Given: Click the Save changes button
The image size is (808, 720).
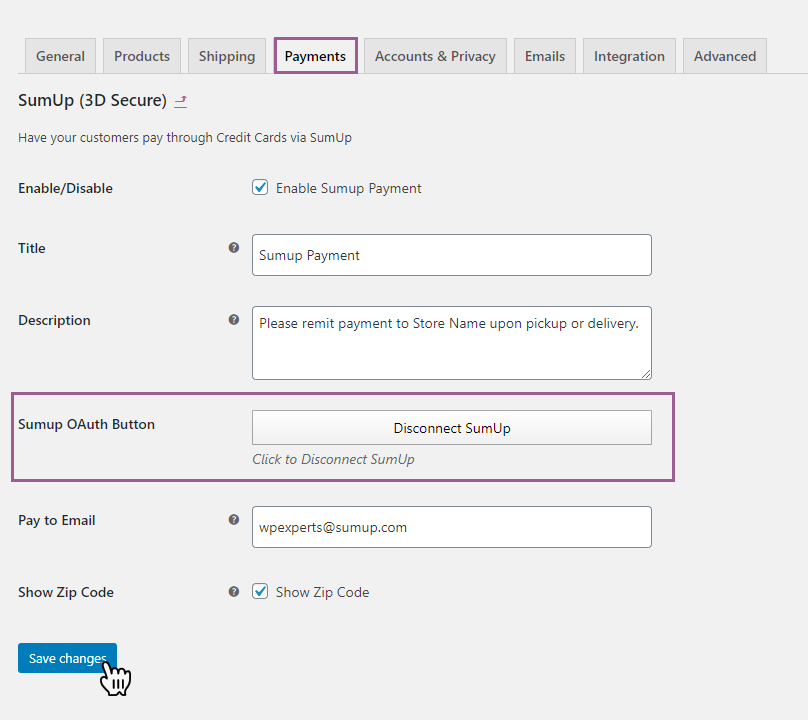Looking at the screenshot, I should (x=67, y=658).
